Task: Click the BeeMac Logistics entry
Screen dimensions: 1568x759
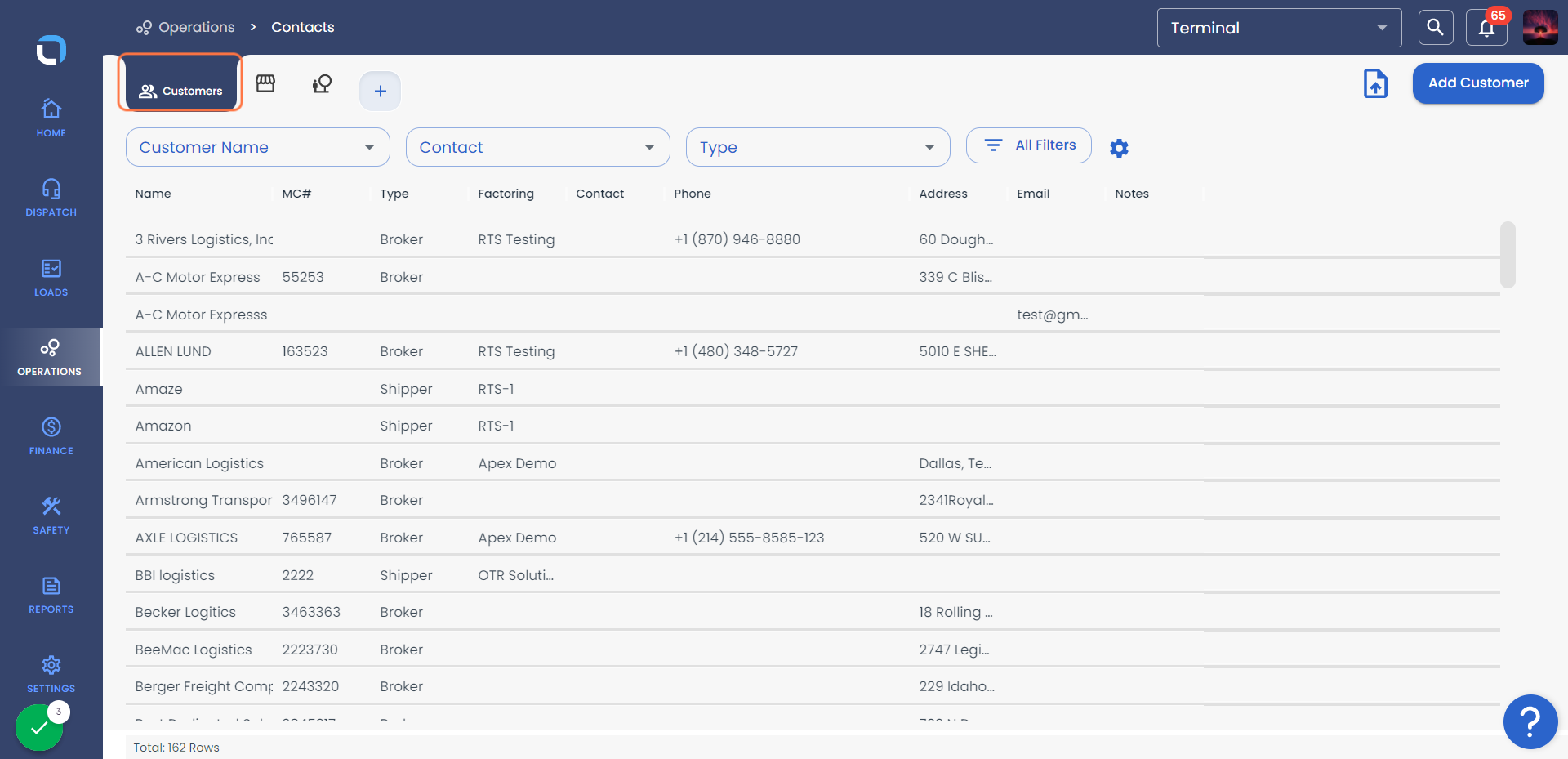Action: click(194, 650)
